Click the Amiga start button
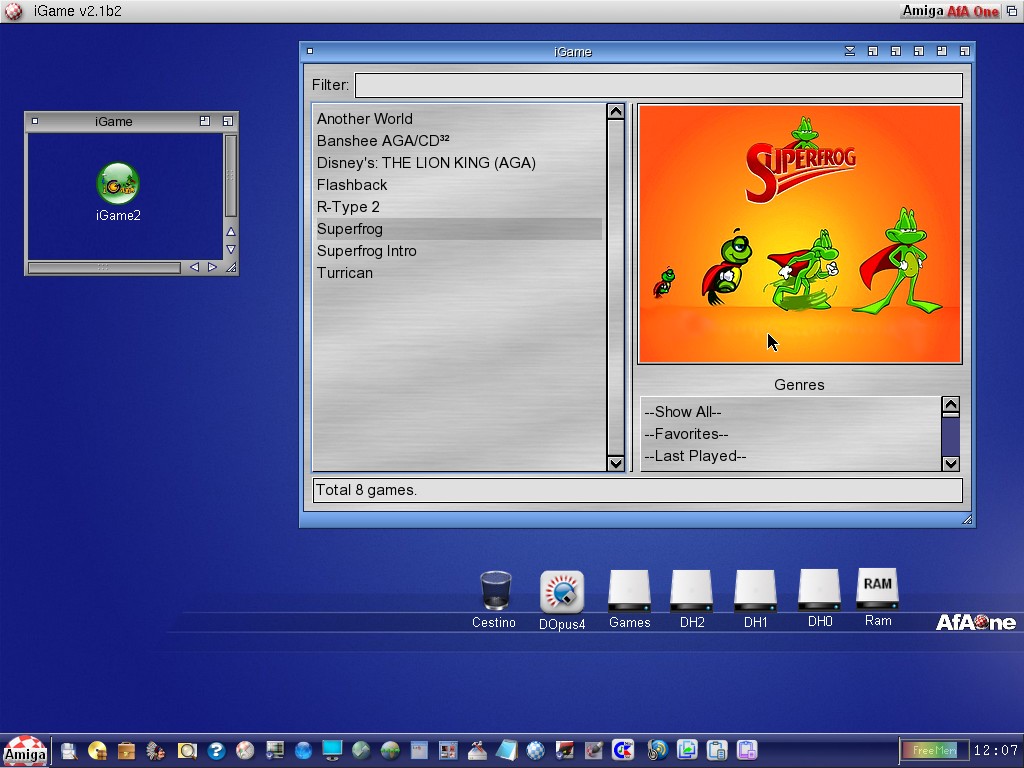 [x=24, y=751]
